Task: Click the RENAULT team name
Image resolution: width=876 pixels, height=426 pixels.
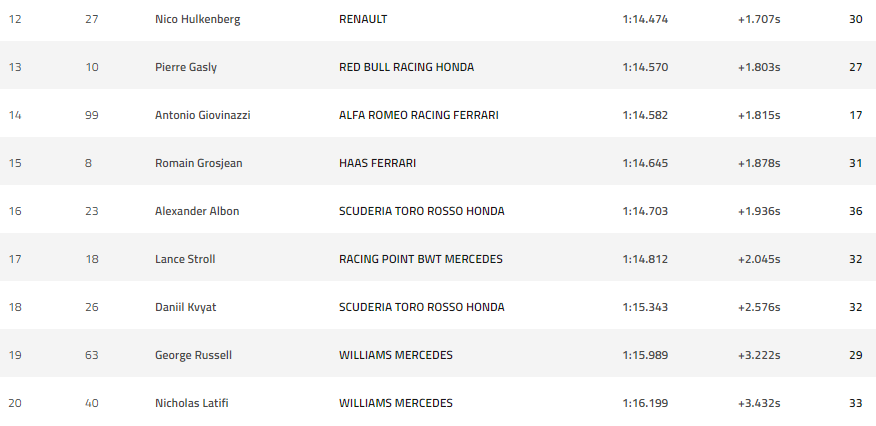Action: click(363, 19)
